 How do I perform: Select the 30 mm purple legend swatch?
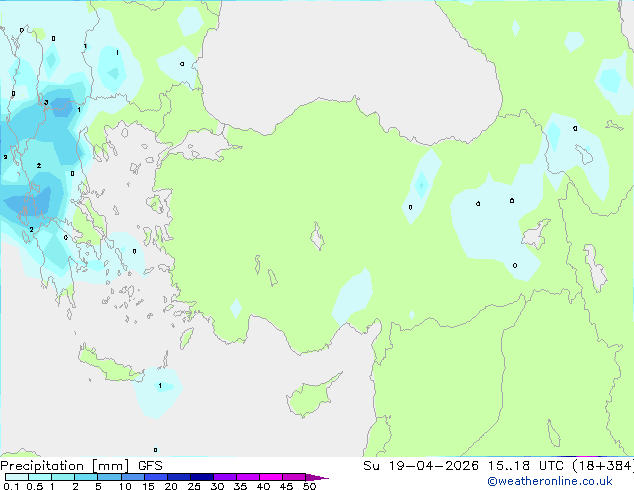(x=224, y=477)
